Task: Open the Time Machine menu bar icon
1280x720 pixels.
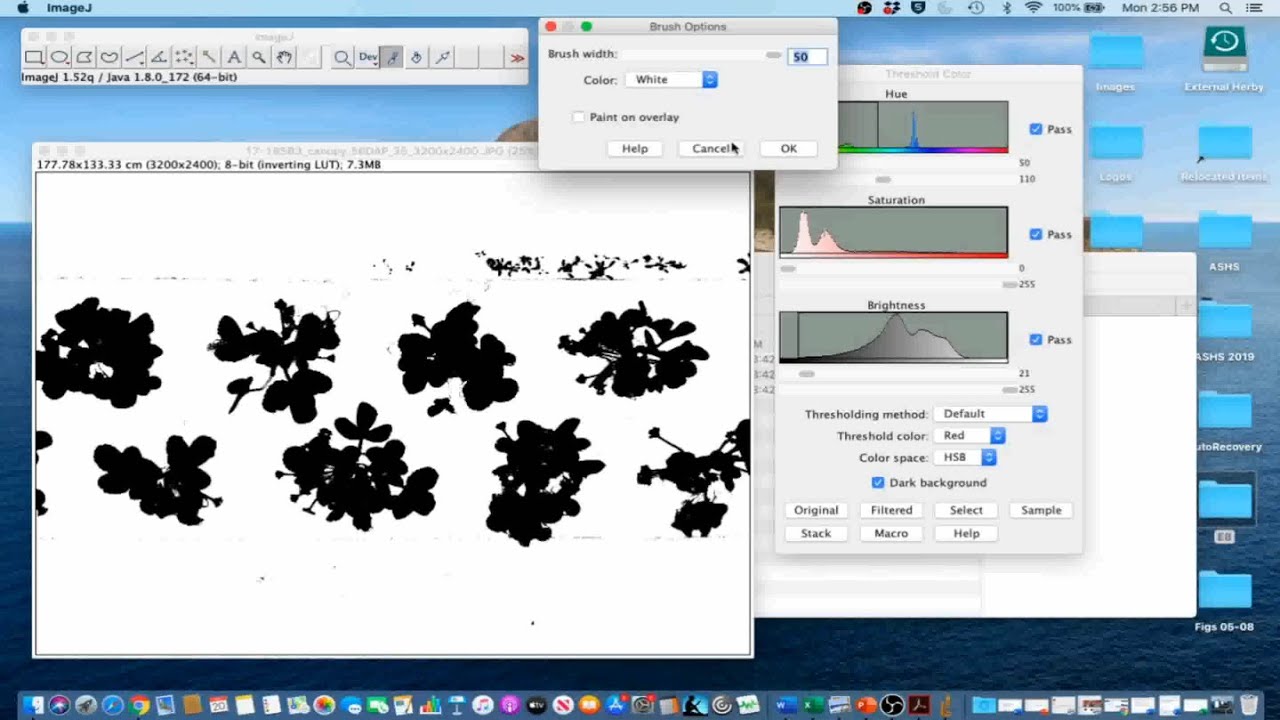Action: click(976, 8)
